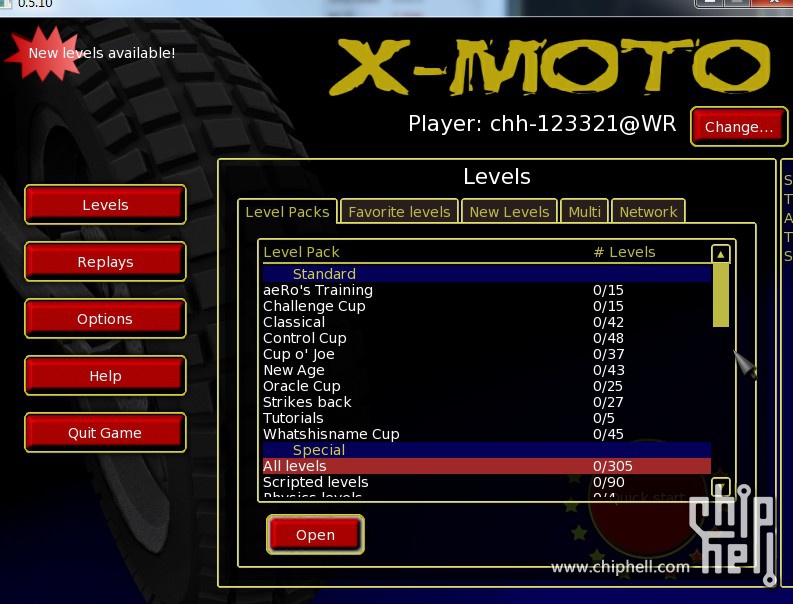Viewport: 793px width, 604px height.
Task: Click the 0/305 level count value
Action: [612, 466]
